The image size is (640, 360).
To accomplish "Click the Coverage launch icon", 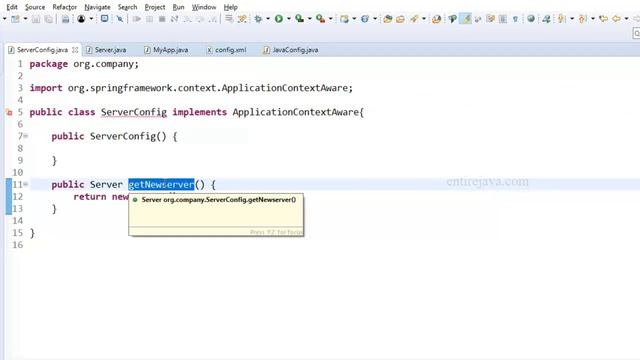I will coord(300,19).
